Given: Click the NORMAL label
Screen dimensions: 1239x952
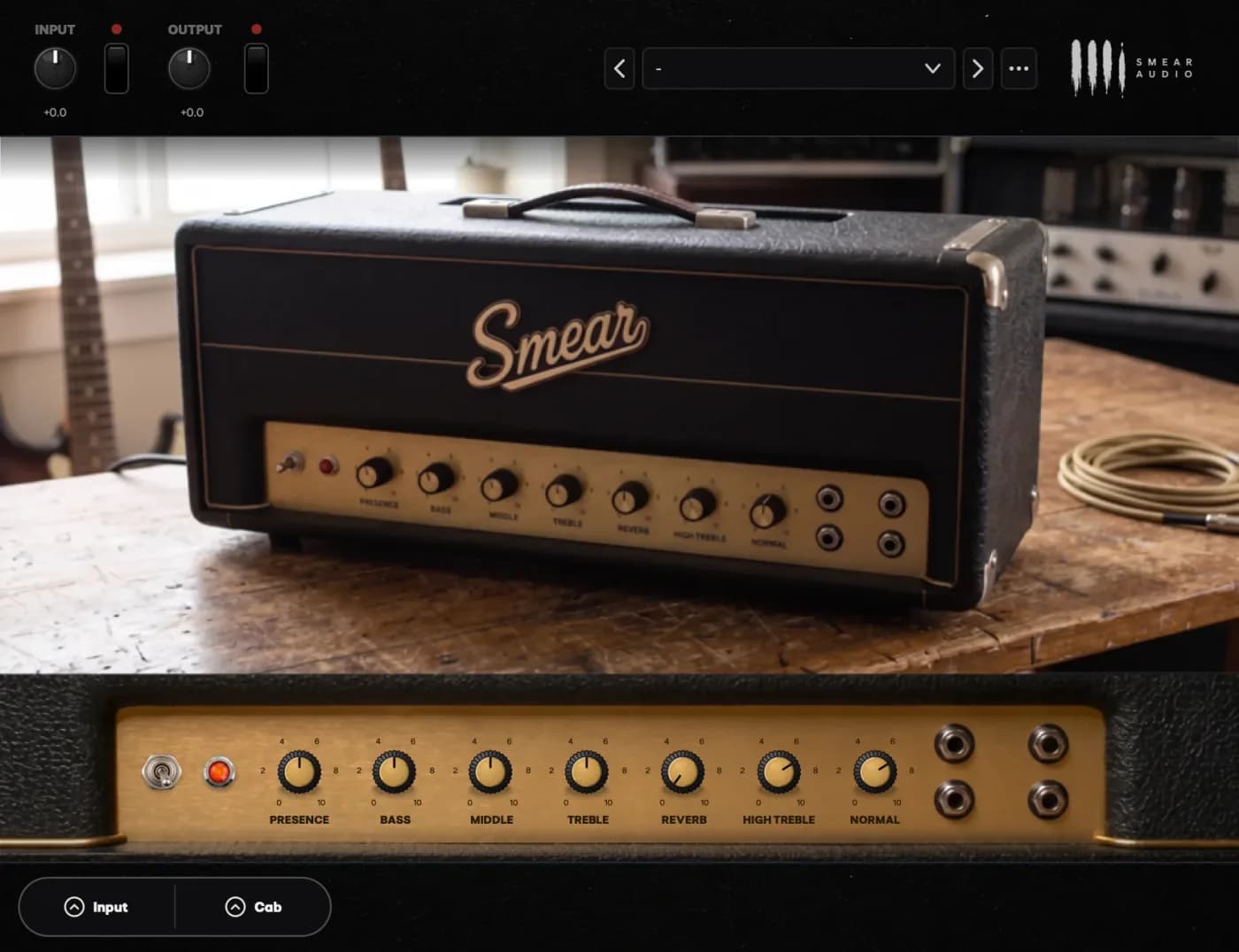Looking at the screenshot, I should [874, 820].
